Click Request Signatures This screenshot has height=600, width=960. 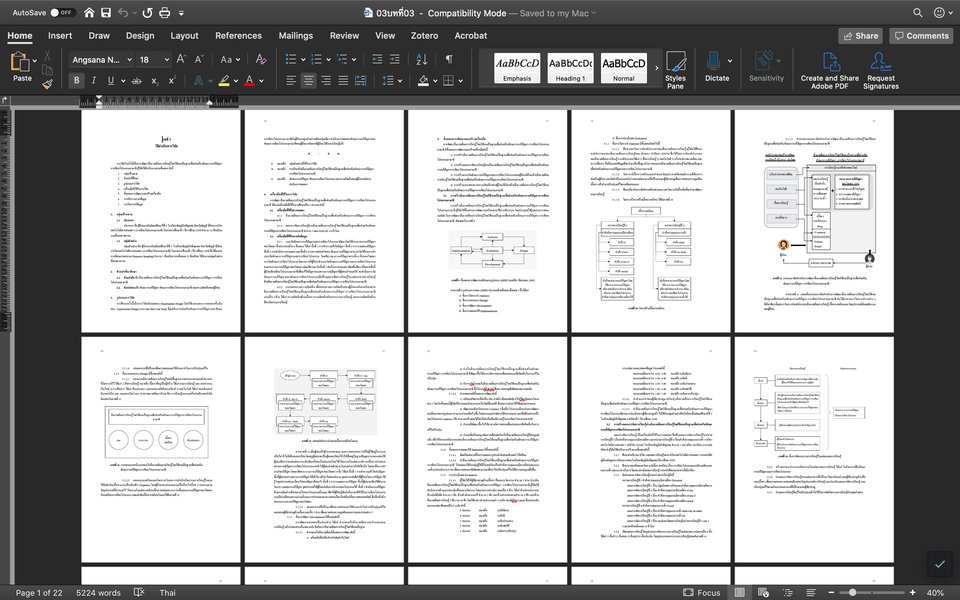pyautogui.click(x=880, y=70)
